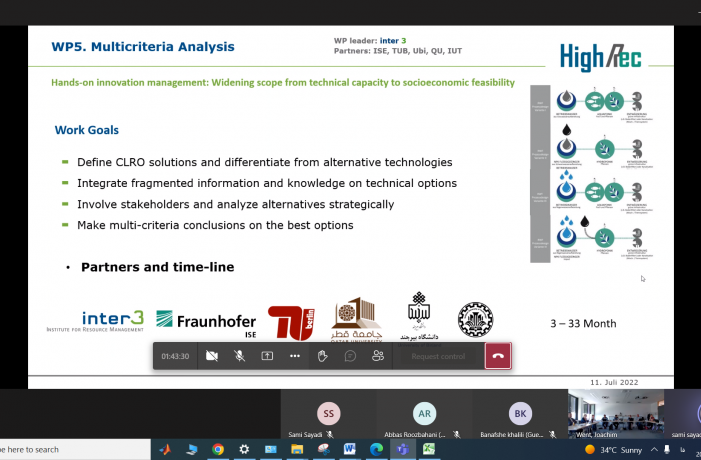
Task: Click the University of Birjand logo on the slide
Action: [419, 318]
